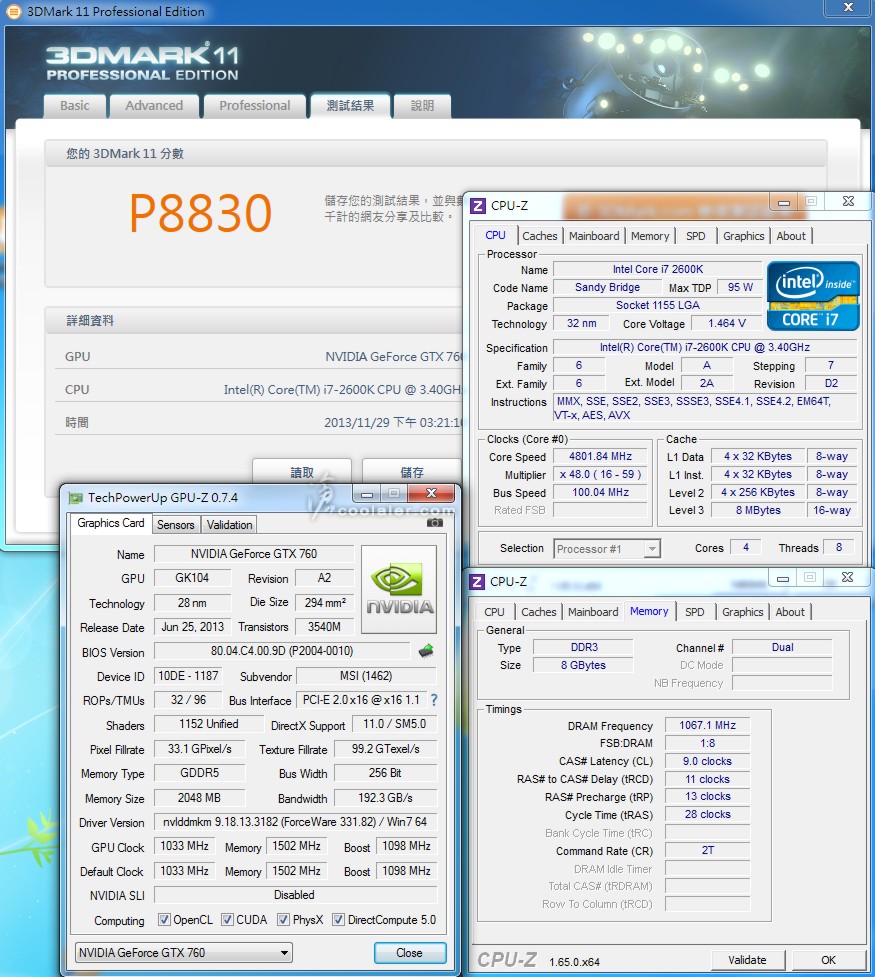The height and width of the screenshot is (977, 875).
Task: Click the Bandwidth 192.3 GB/s value
Action: (385, 798)
